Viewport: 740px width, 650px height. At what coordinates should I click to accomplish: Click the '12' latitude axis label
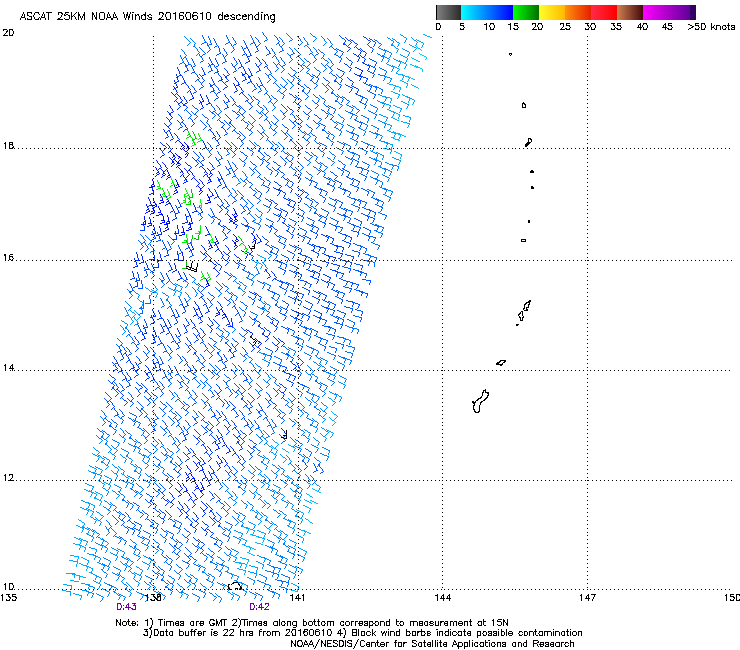pos(8,478)
